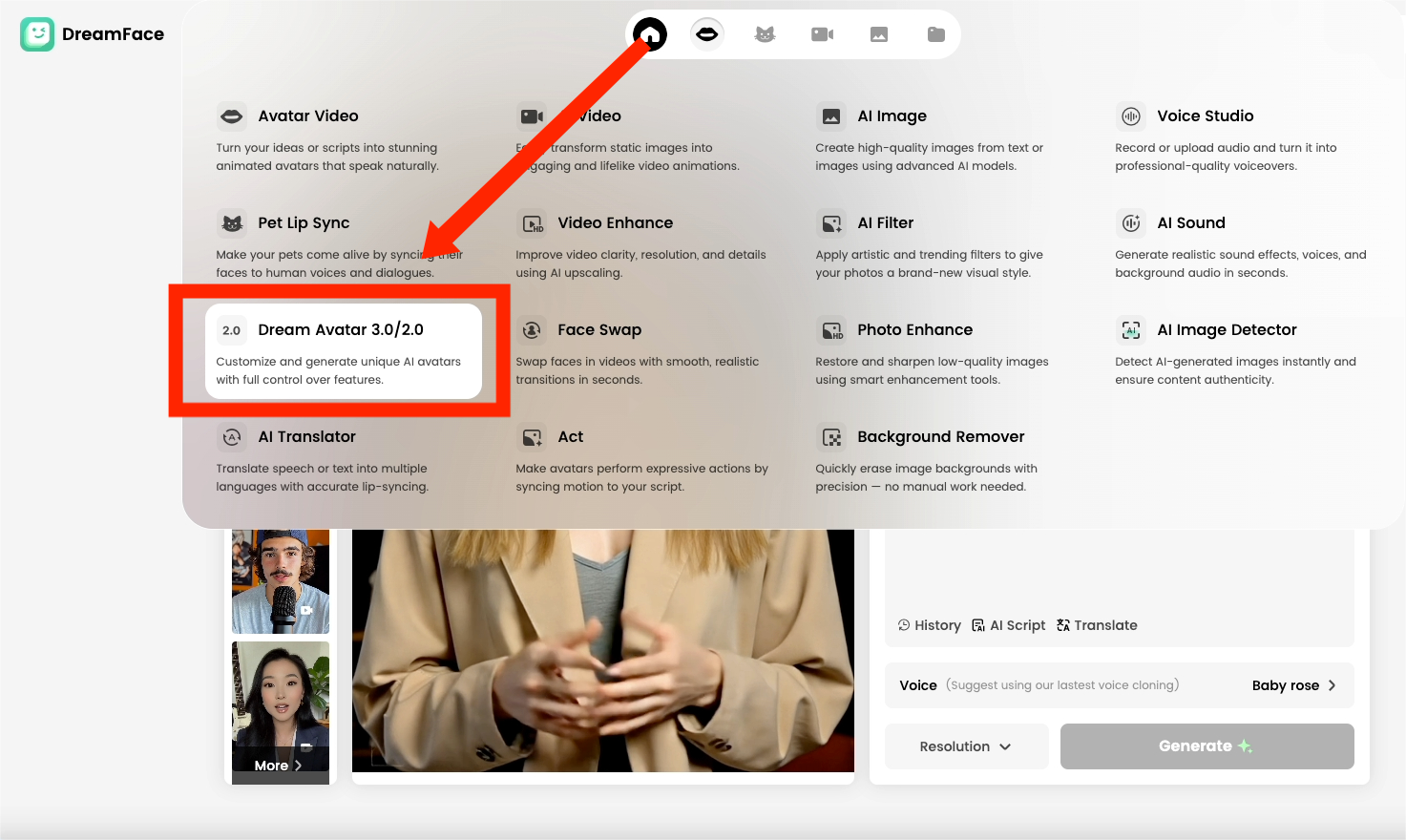1406x840 pixels.
Task: Open the AI Script link
Action: tap(1009, 625)
